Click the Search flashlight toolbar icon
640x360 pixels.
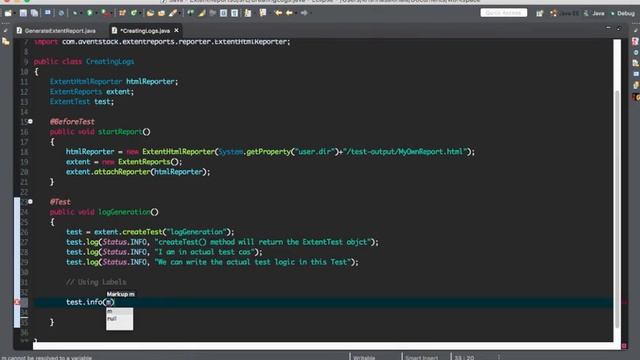pos(173,13)
